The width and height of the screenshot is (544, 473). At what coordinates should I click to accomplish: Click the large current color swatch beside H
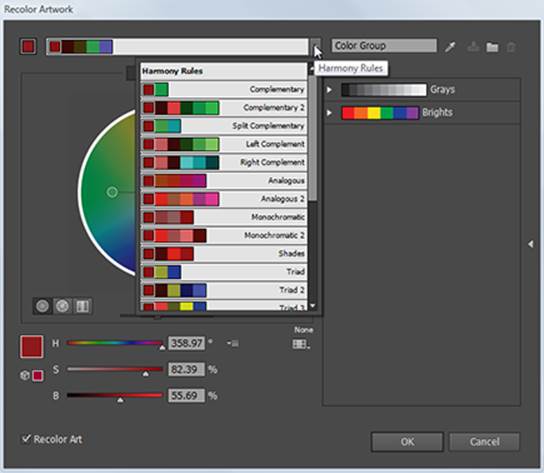[32, 346]
